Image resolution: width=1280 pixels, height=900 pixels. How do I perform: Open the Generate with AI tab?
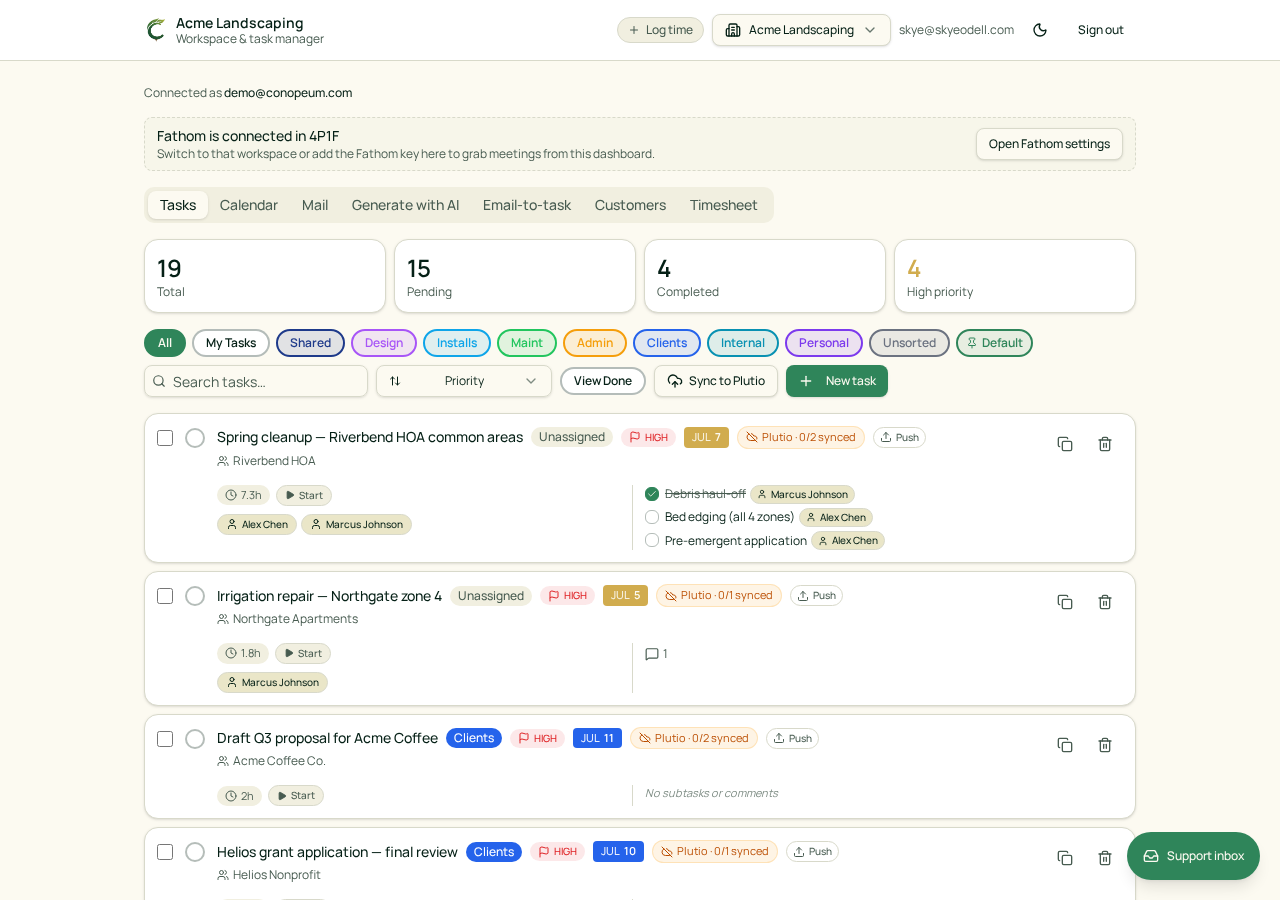[405, 205]
